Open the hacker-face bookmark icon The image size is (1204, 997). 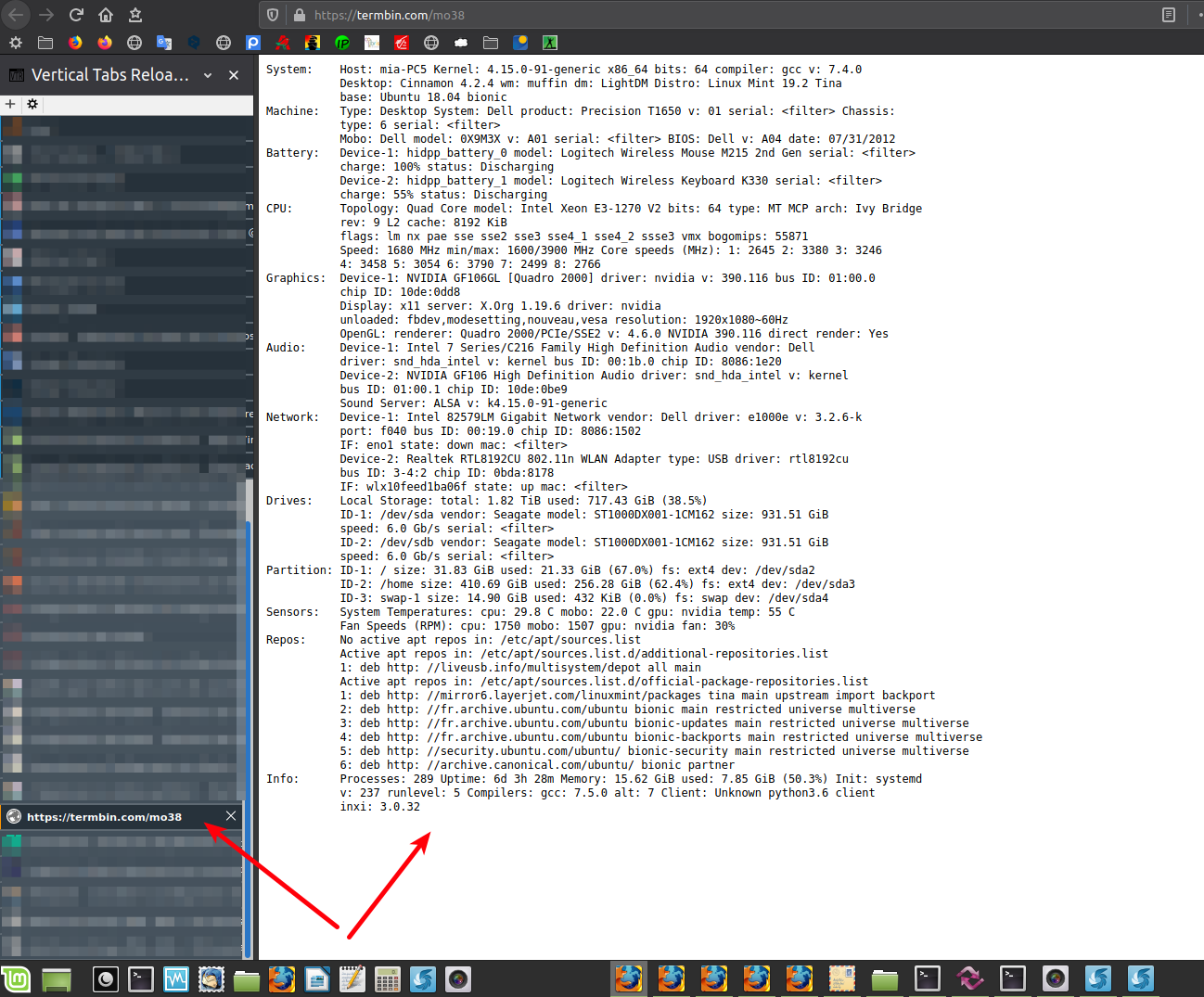tap(313, 43)
